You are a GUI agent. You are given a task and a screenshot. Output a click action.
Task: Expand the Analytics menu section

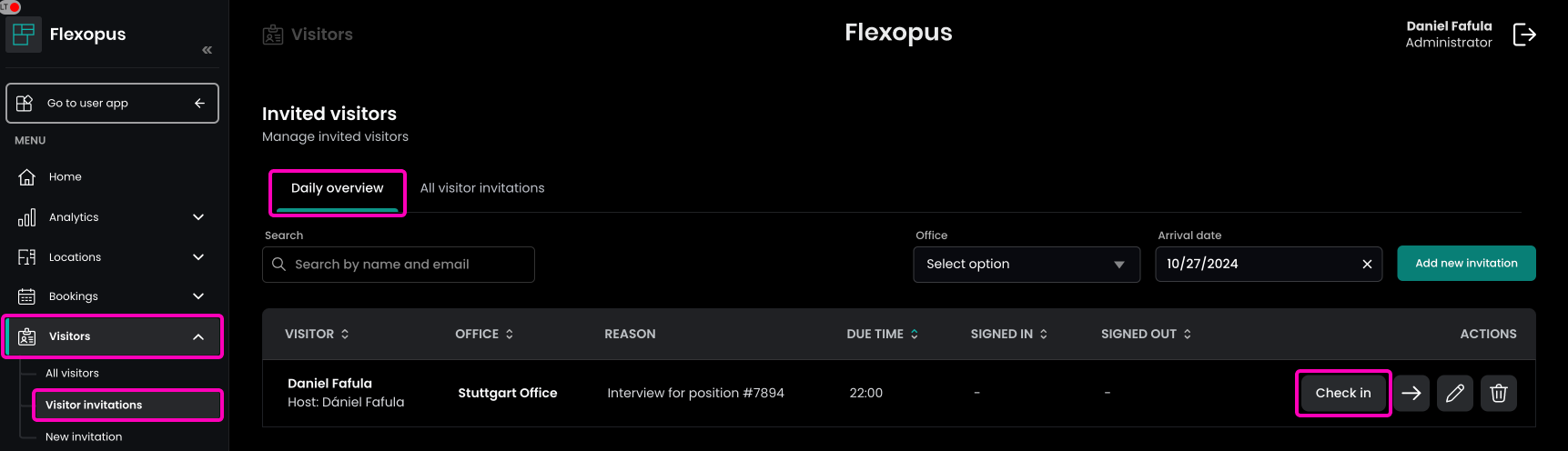(x=198, y=217)
